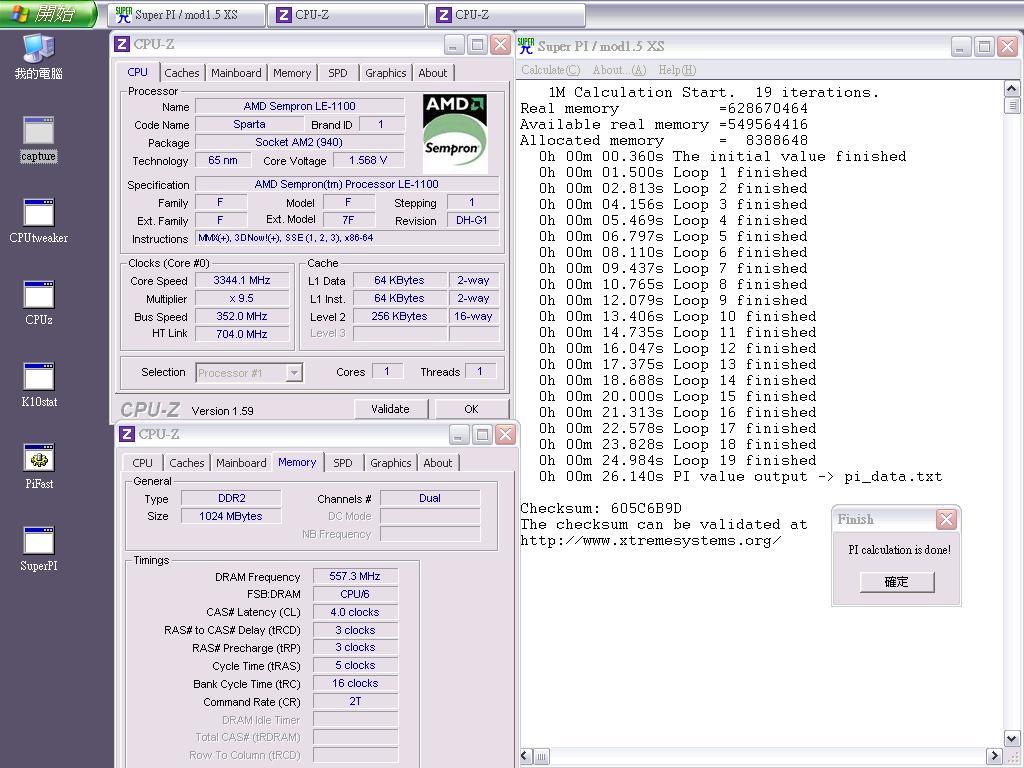Click the FSB:DRAM value CPU/6
Screen dimensions: 1024x768
pyautogui.click(x=355, y=594)
